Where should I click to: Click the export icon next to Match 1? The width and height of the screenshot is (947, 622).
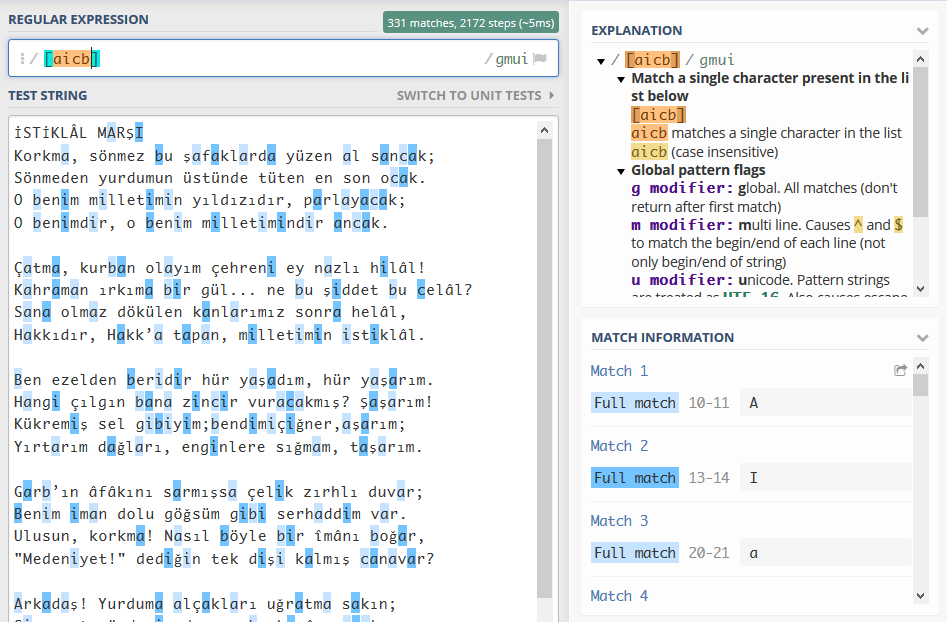pyautogui.click(x=899, y=369)
